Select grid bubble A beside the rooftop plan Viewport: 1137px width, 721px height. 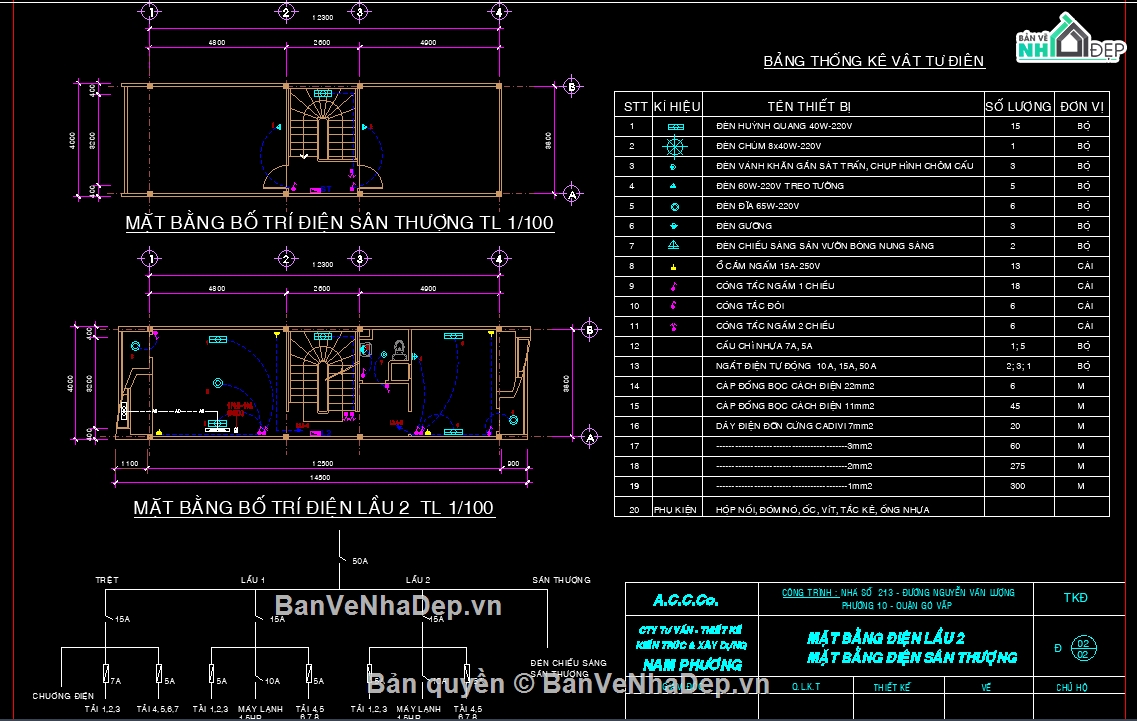(571, 194)
